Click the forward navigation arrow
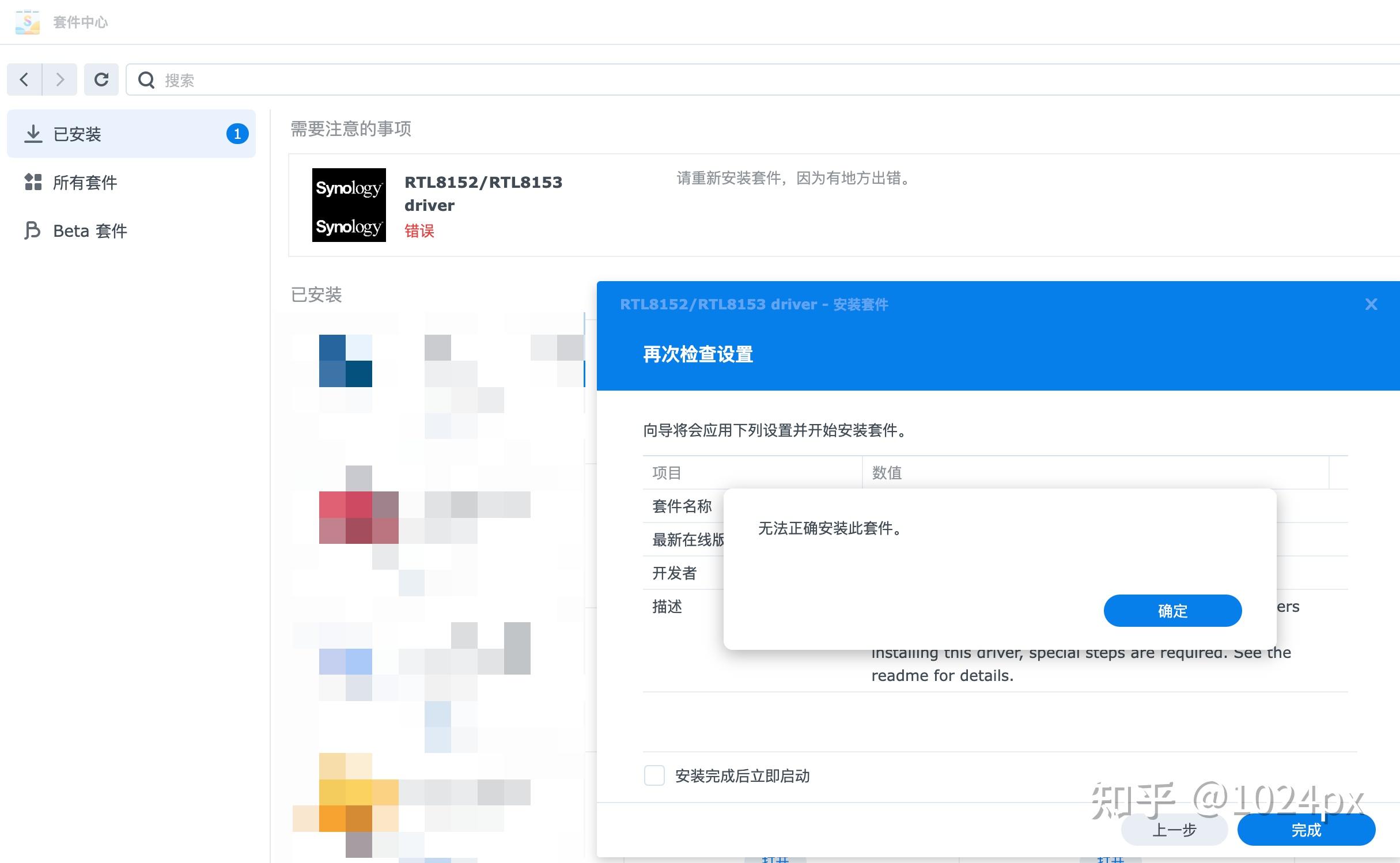Viewport: 1400px width, 863px height. coord(59,80)
